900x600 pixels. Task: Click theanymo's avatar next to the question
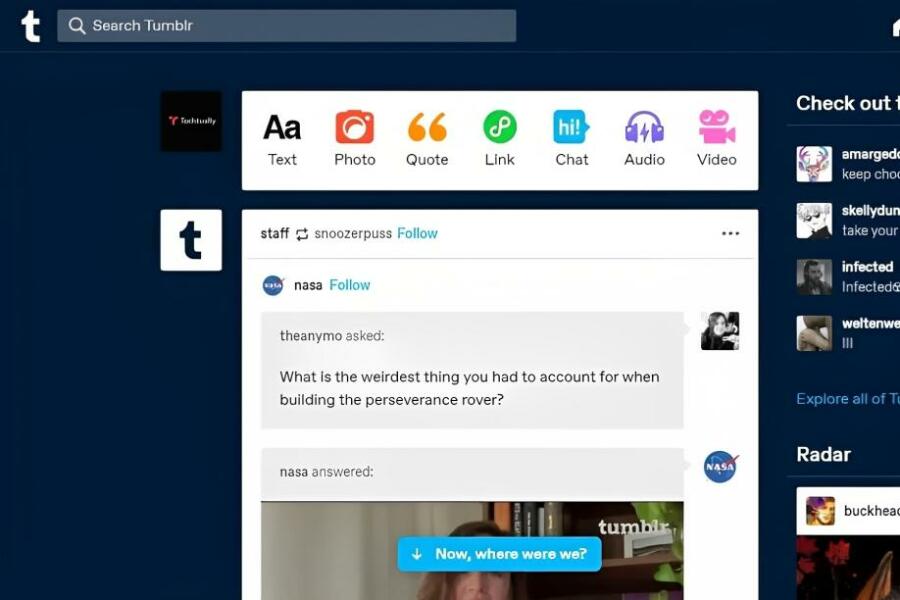coord(720,331)
